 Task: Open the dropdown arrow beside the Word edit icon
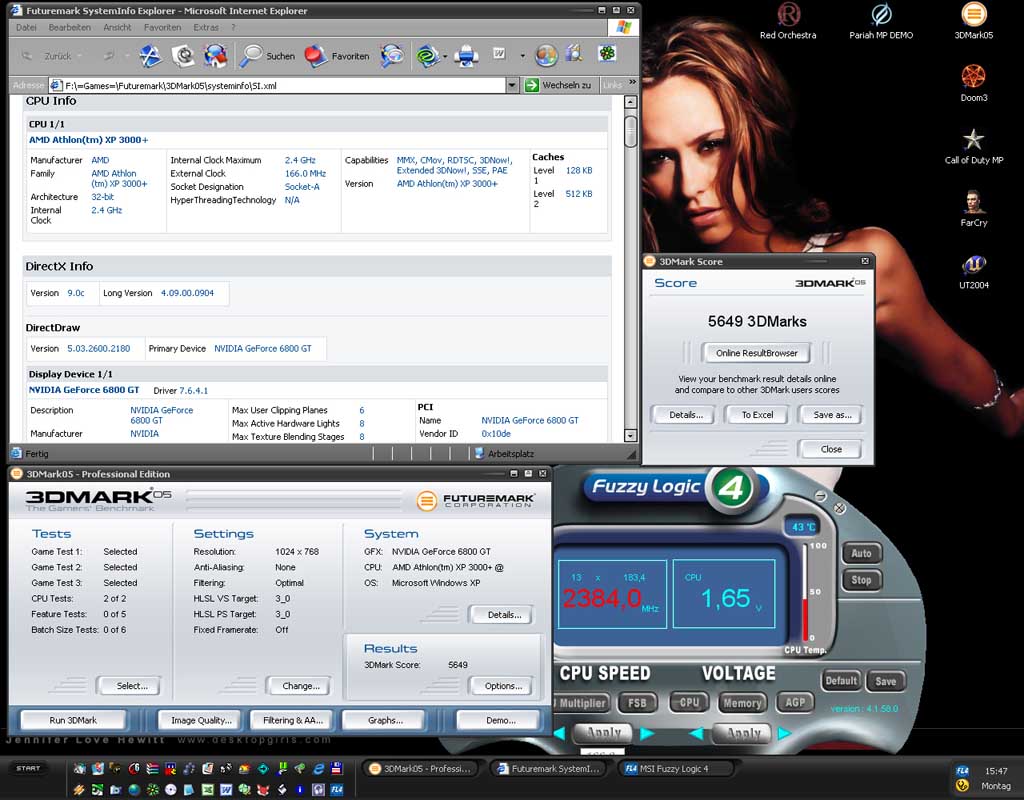click(522, 56)
